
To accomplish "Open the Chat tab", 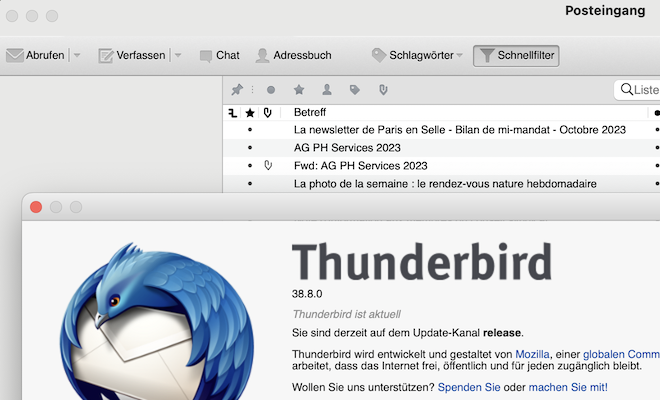I will pos(219,56).
